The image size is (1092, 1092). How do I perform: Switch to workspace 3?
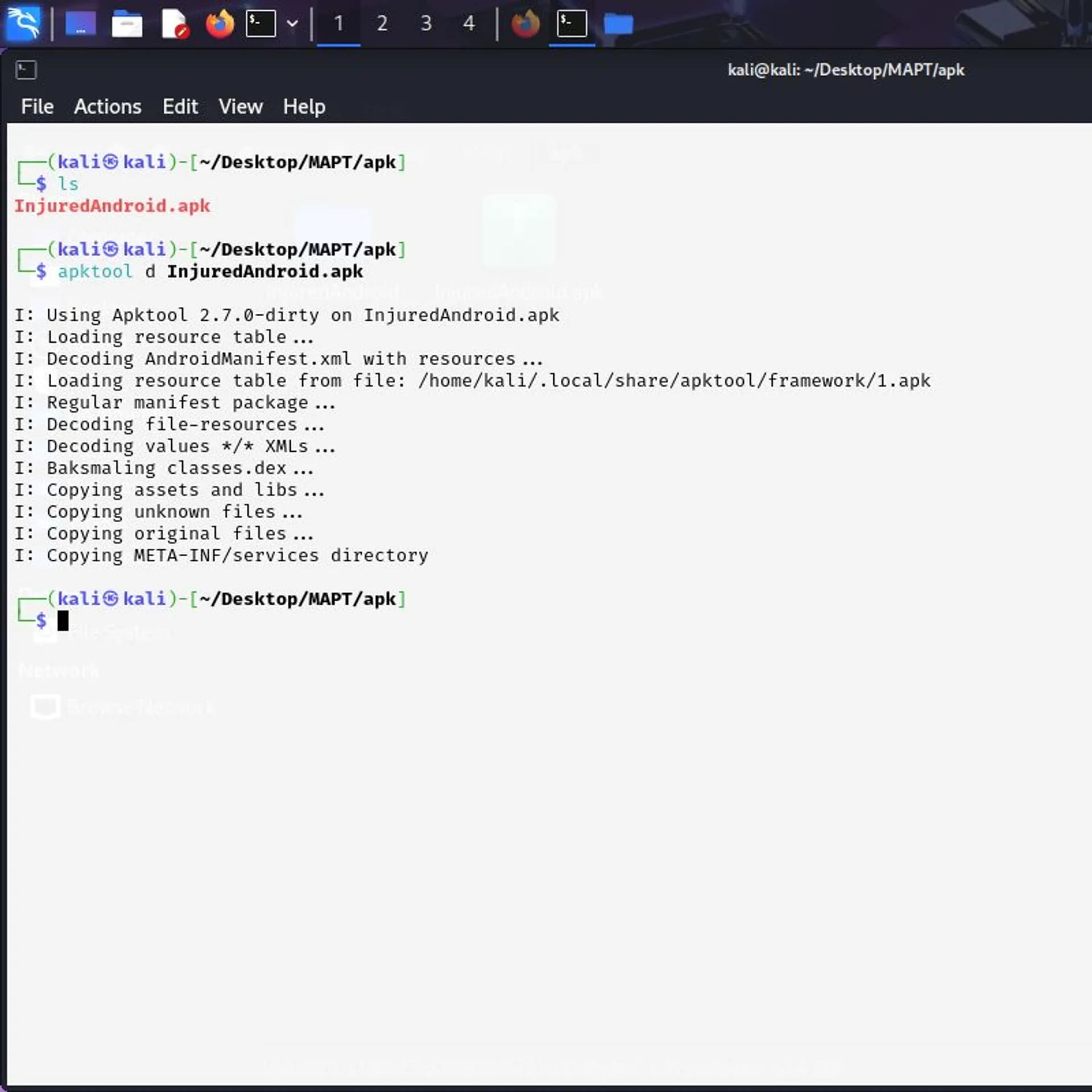(x=425, y=23)
